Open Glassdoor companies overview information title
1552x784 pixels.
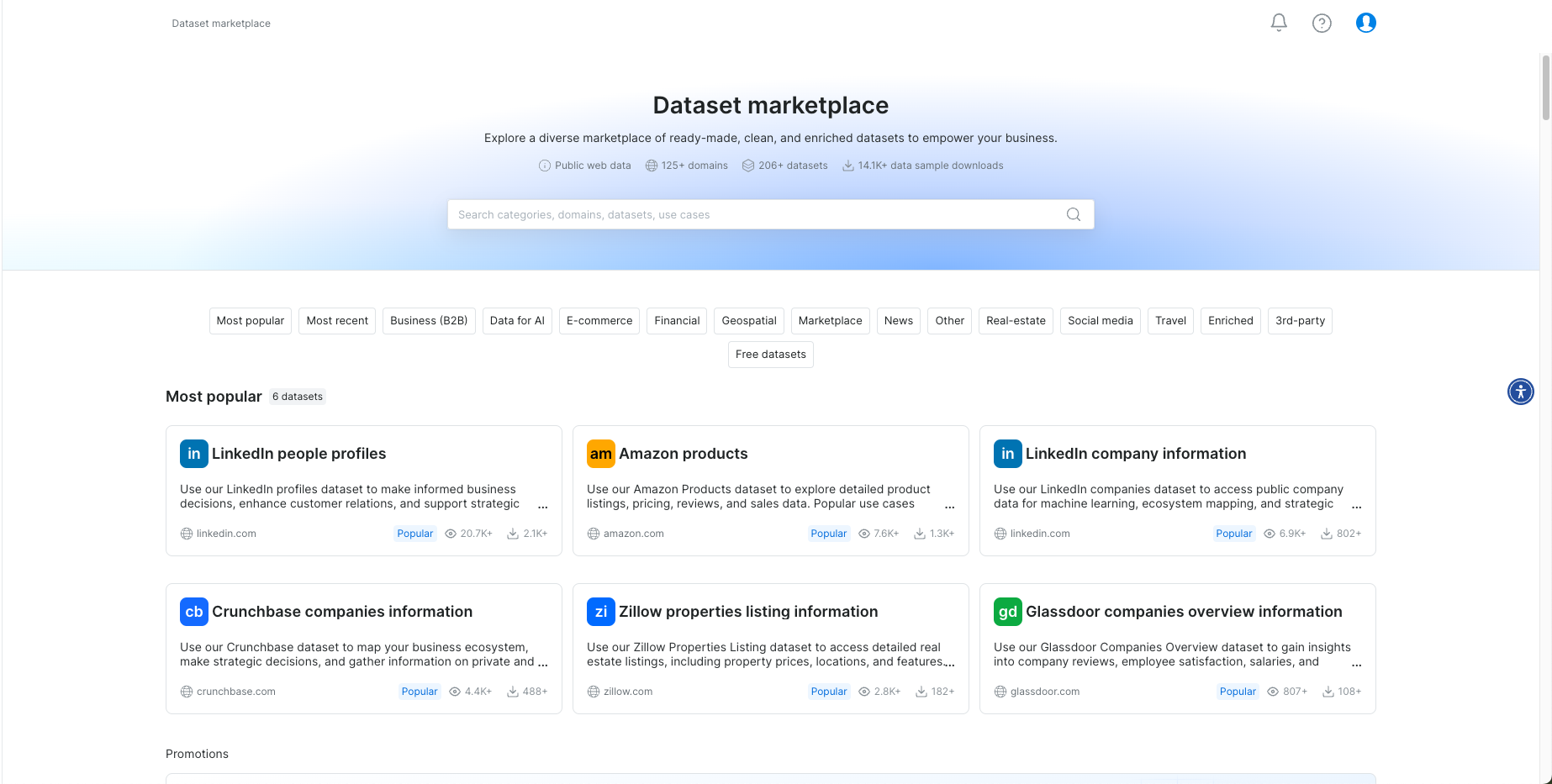tap(1184, 612)
